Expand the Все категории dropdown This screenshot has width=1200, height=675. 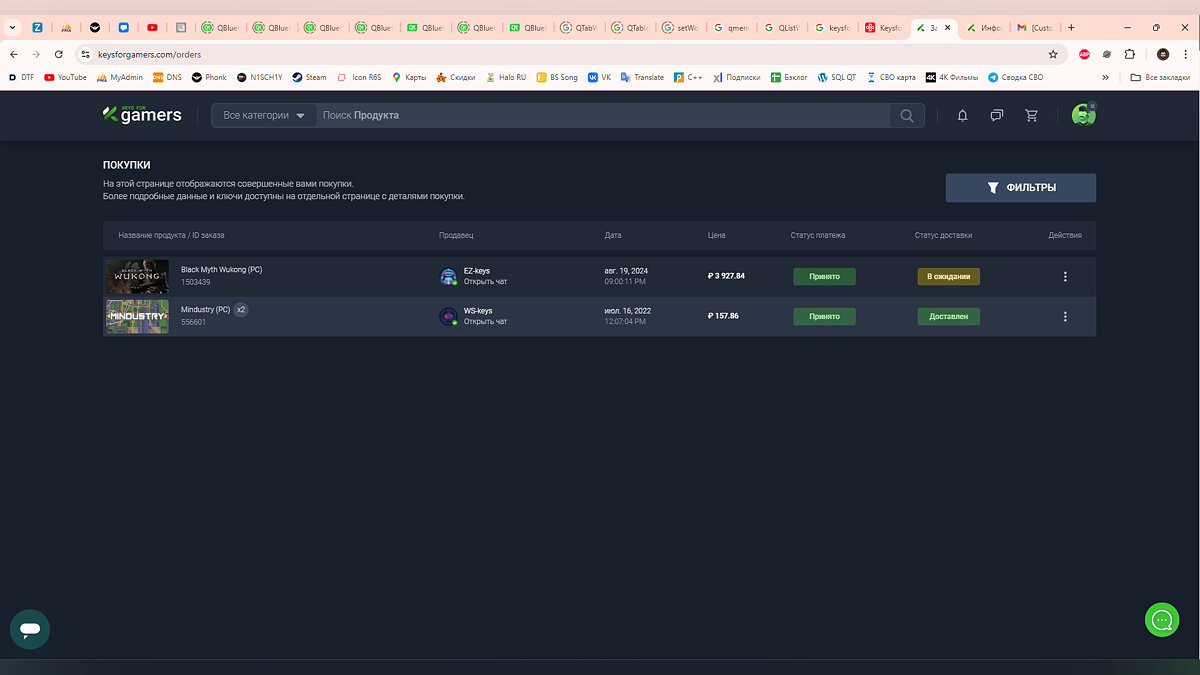click(x=264, y=116)
